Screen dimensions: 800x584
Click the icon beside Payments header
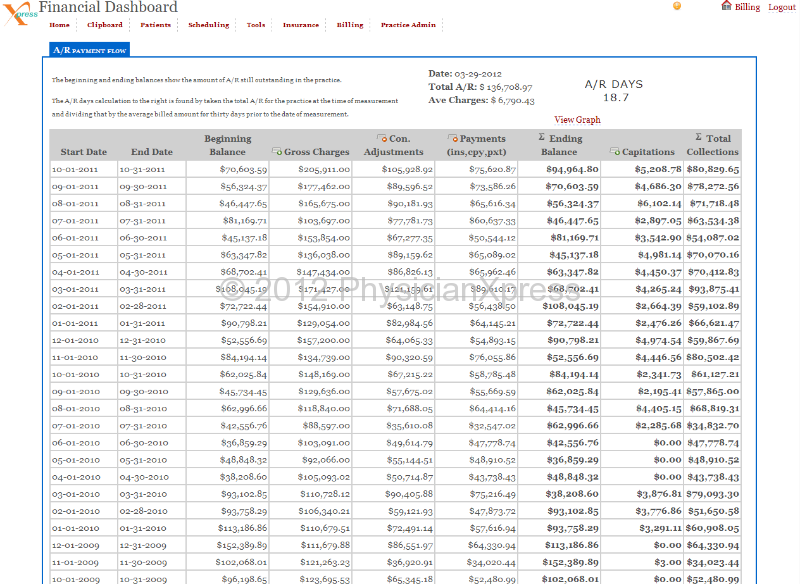coord(453,138)
